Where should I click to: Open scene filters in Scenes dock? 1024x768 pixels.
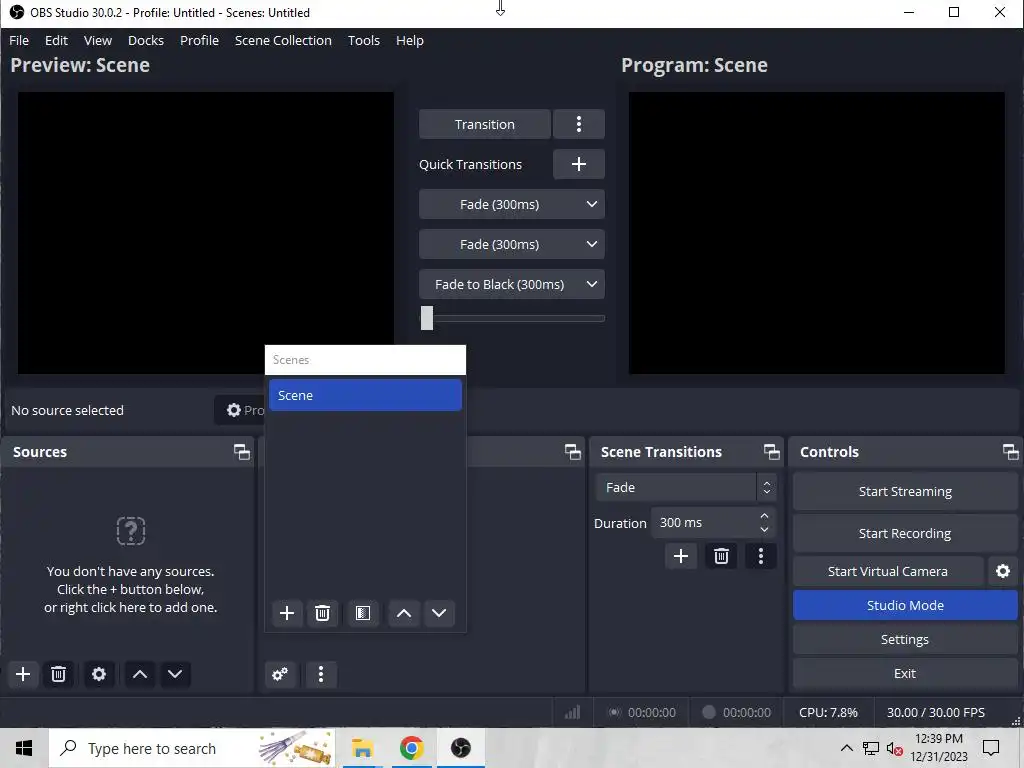[363, 613]
